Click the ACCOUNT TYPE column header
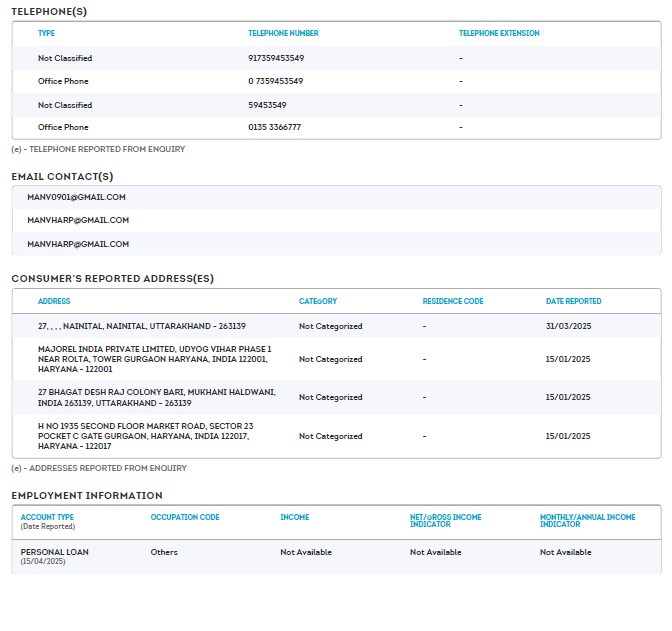The image size is (672, 631). (x=47, y=517)
